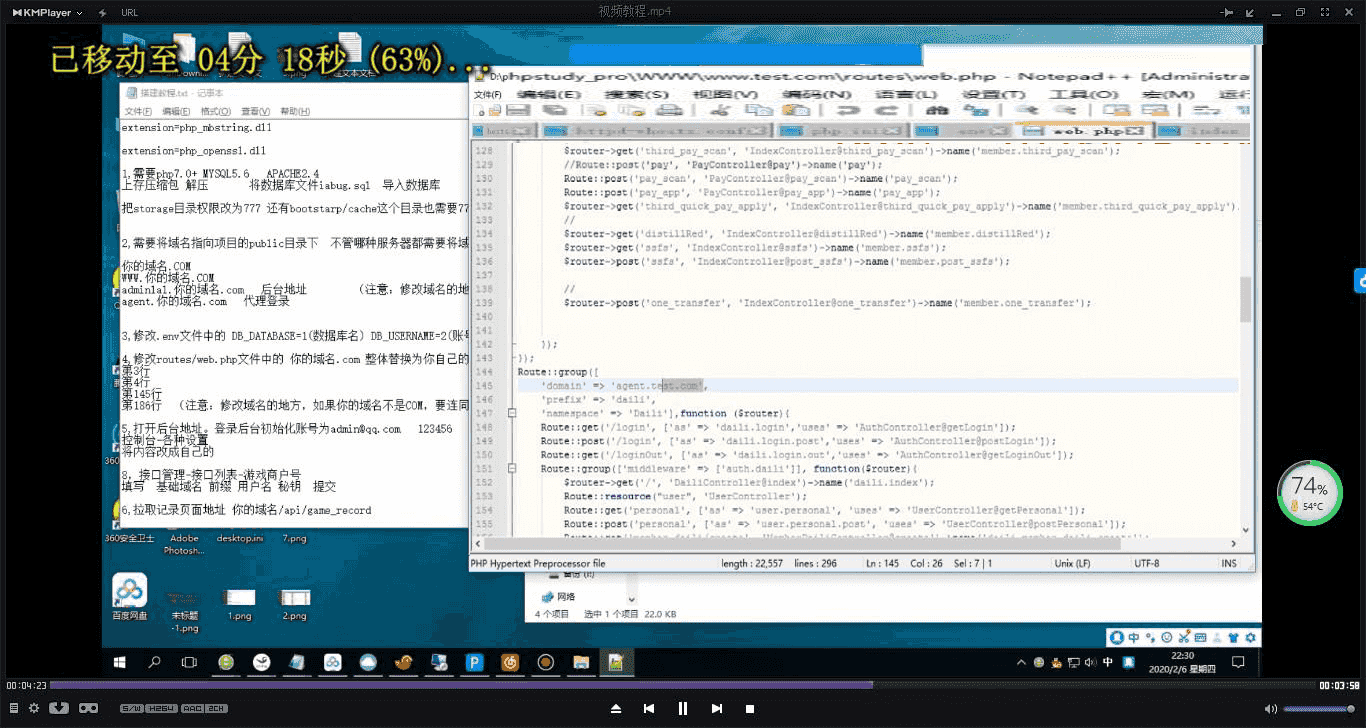Click the 74% memory monitor widget
The width and height of the screenshot is (1366, 728).
click(1310, 493)
